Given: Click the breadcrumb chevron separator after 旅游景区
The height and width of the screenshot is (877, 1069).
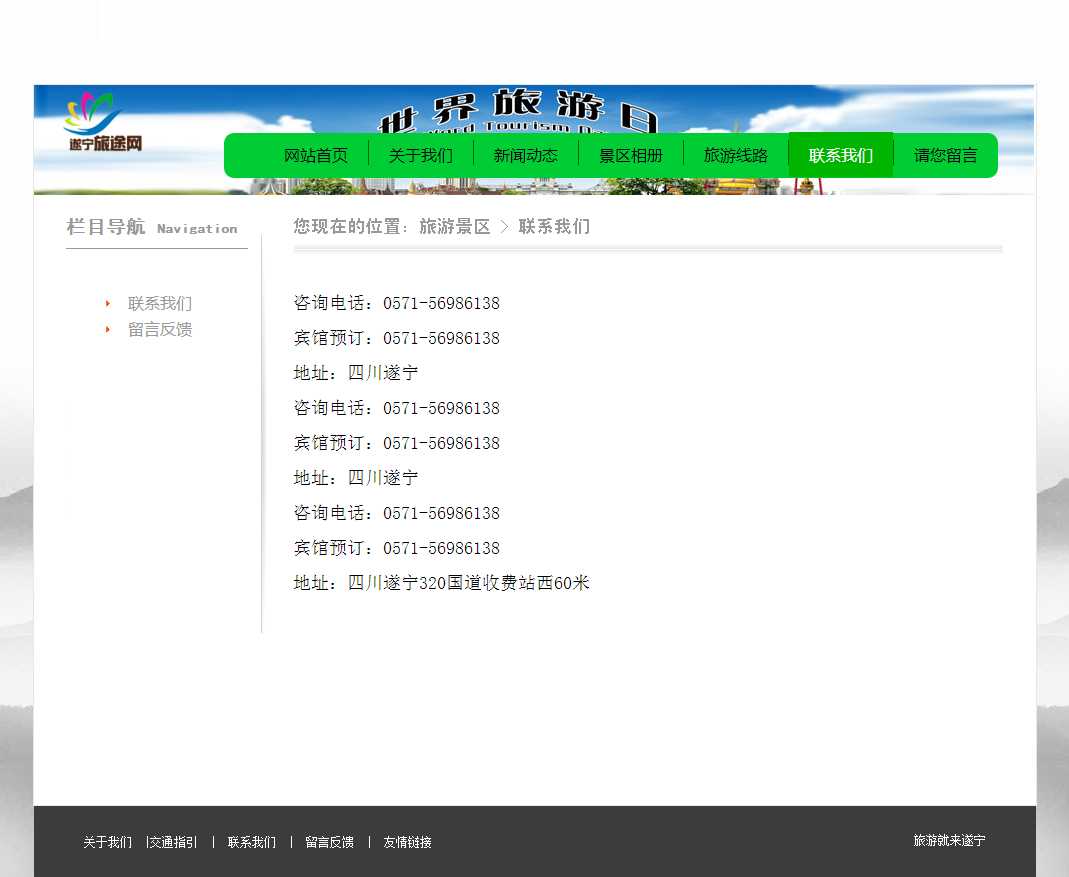Looking at the screenshot, I should [504, 227].
